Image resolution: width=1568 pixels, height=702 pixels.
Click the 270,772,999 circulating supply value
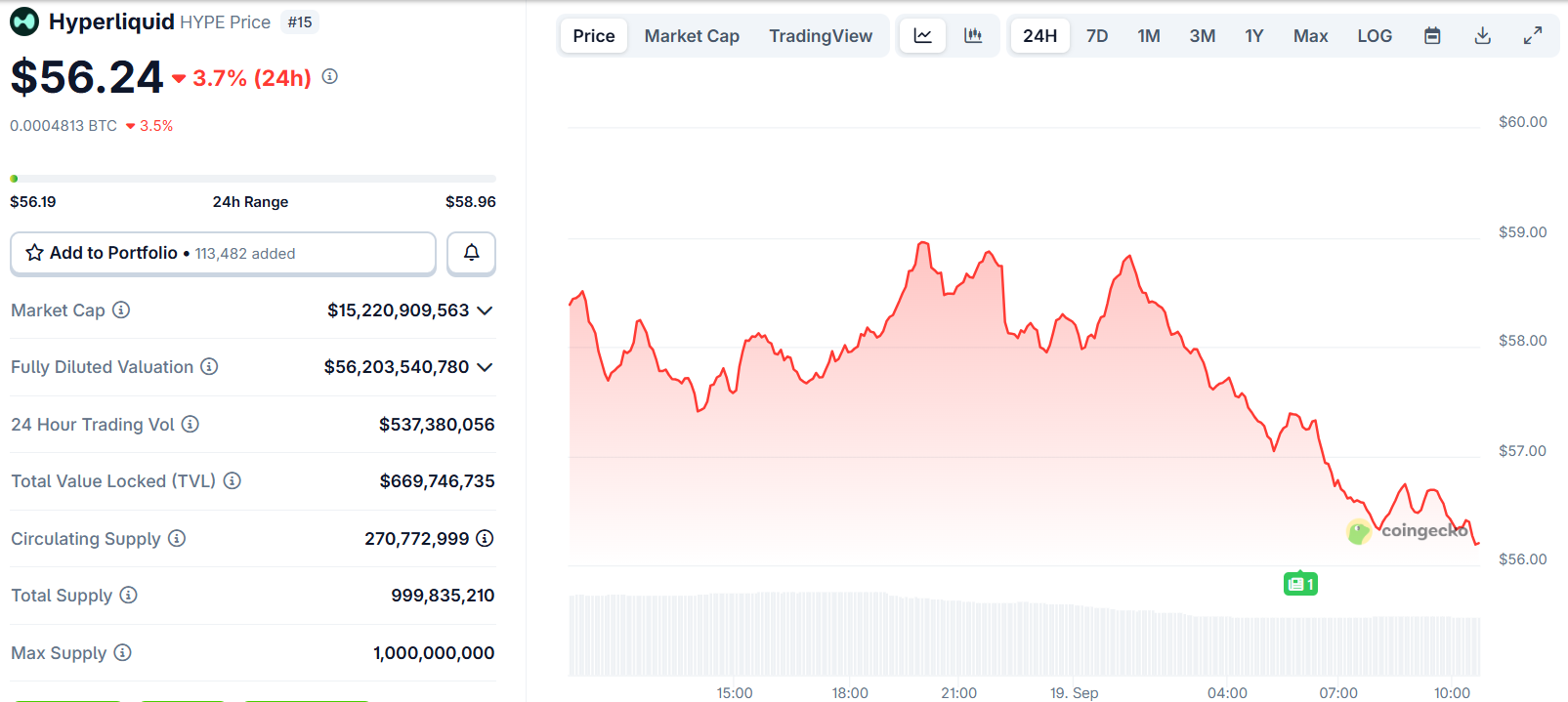click(x=417, y=539)
